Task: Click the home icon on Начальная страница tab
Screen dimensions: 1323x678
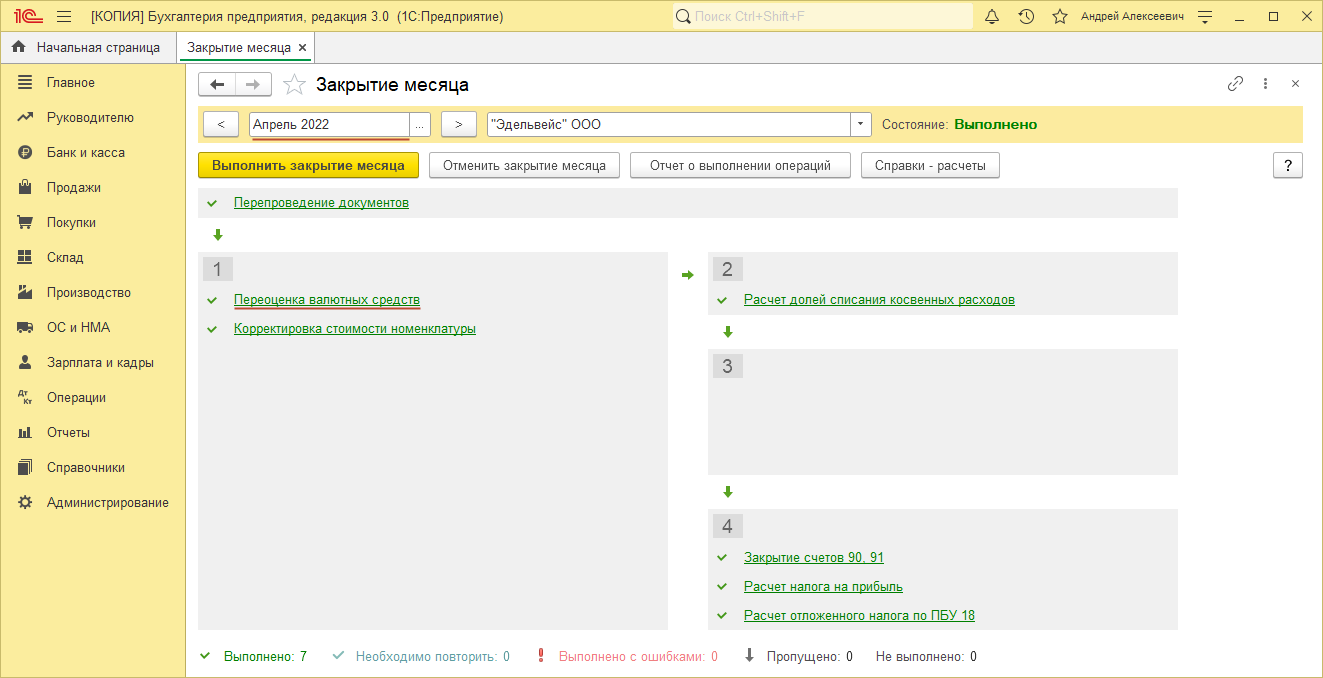Action: (x=19, y=47)
